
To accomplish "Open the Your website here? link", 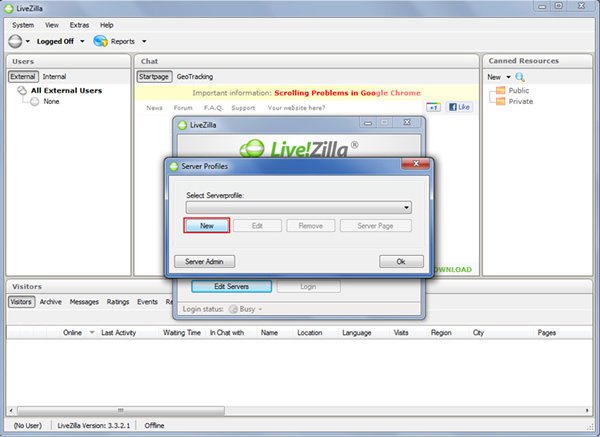I will pyautogui.click(x=296, y=108).
